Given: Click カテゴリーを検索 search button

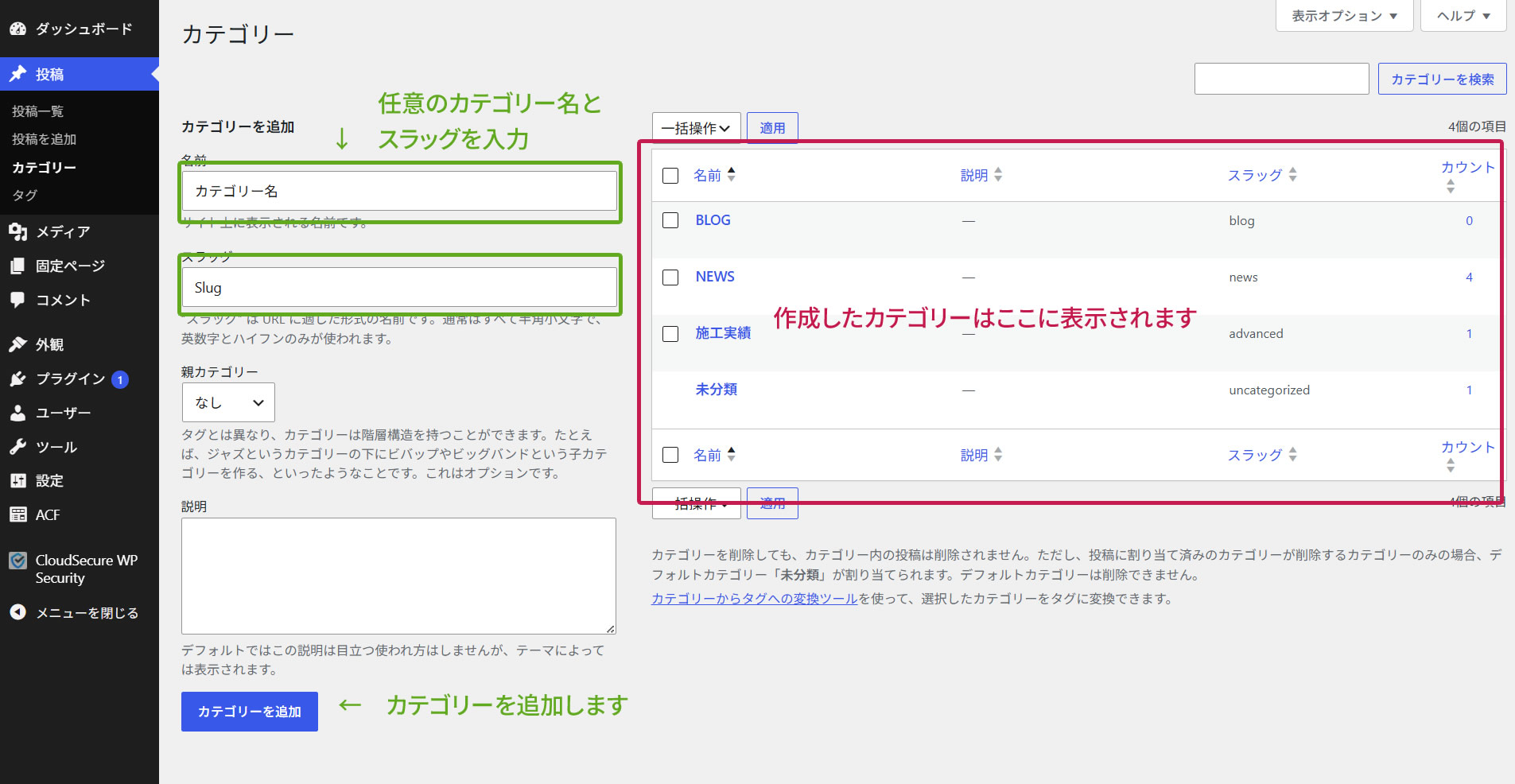Looking at the screenshot, I should (1442, 79).
